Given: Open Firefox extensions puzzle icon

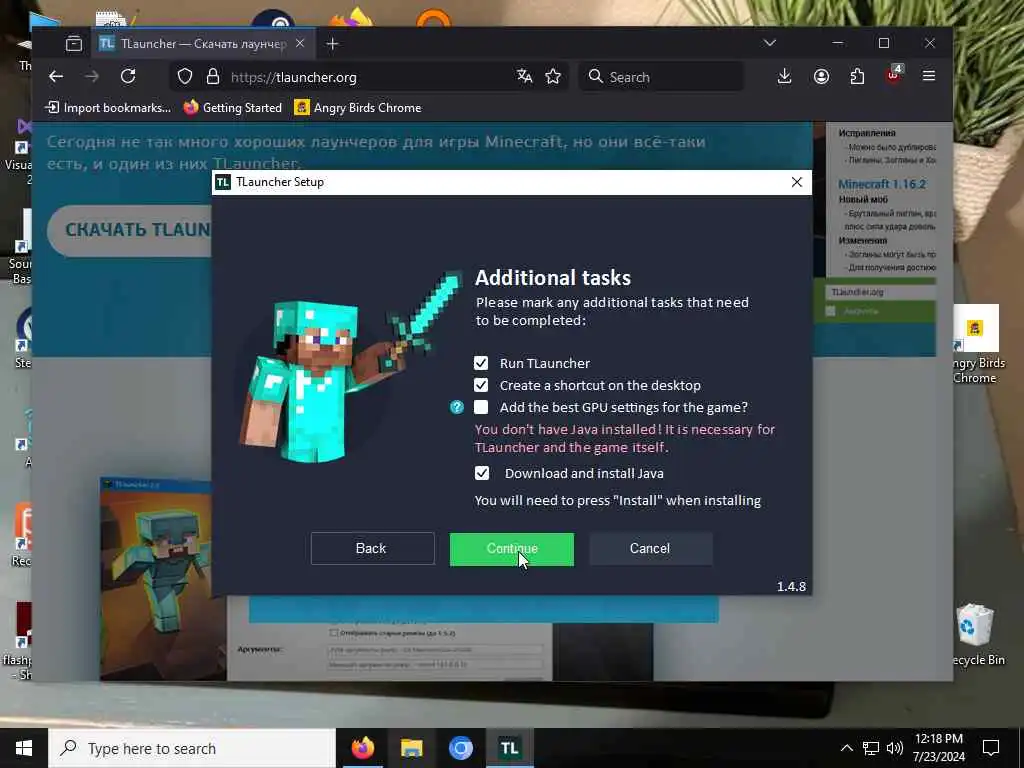Looking at the screenshot, I should (857, 76).
